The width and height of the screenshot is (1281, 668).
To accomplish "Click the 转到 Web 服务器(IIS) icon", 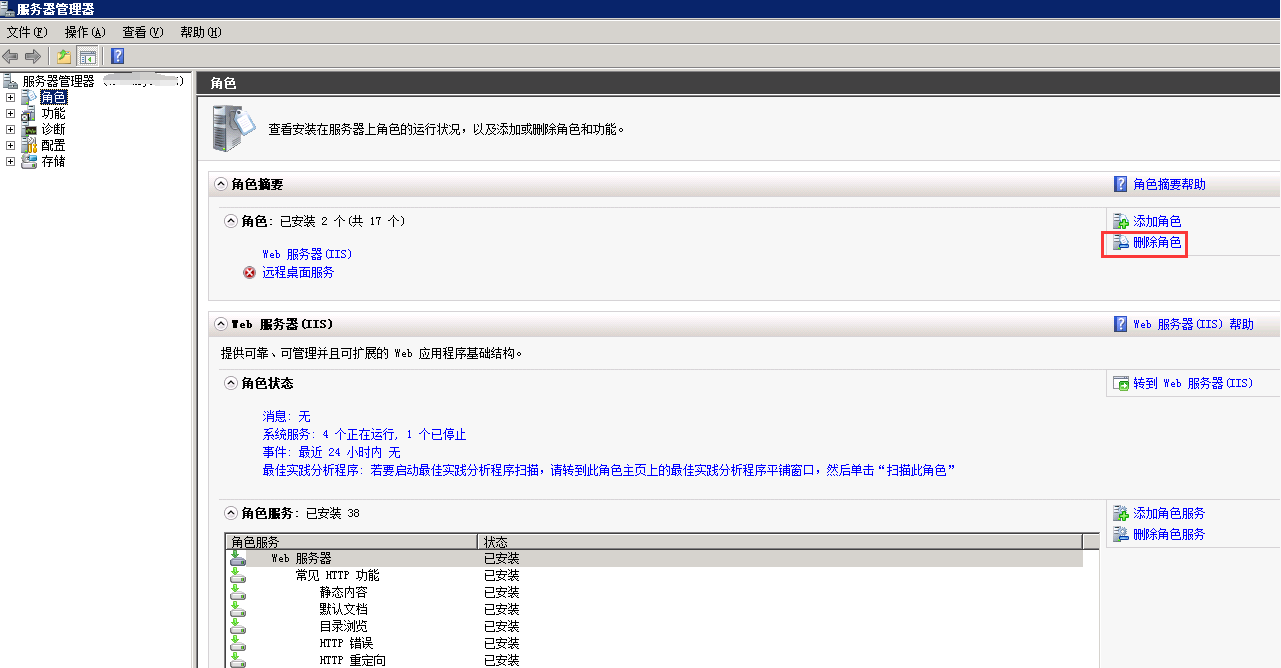I will (1122, 383).
